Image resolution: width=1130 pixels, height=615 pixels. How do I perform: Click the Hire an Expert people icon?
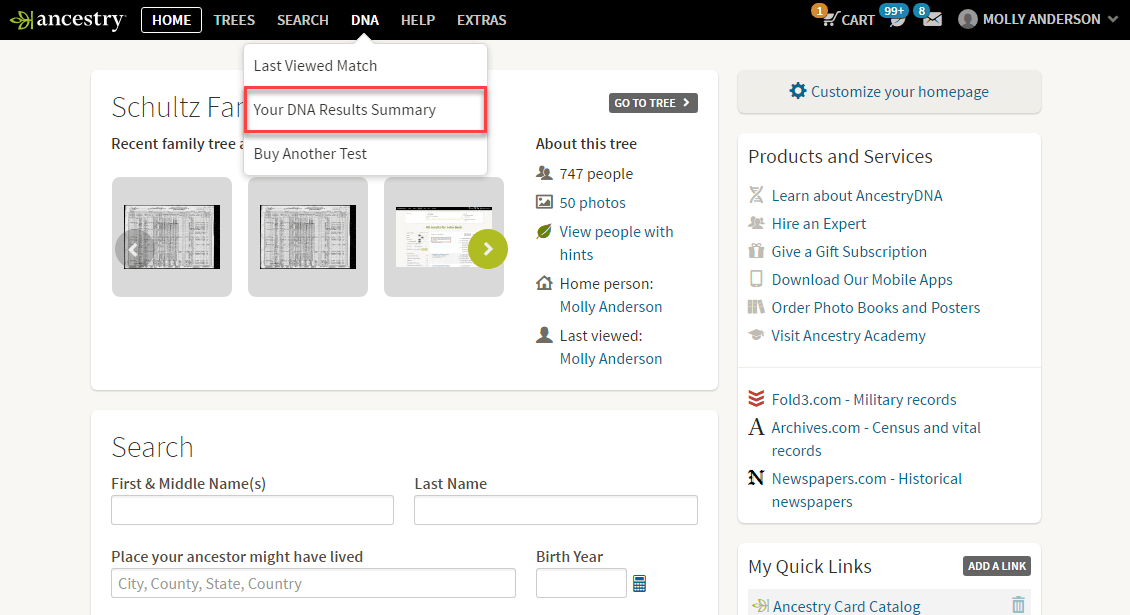756,223
